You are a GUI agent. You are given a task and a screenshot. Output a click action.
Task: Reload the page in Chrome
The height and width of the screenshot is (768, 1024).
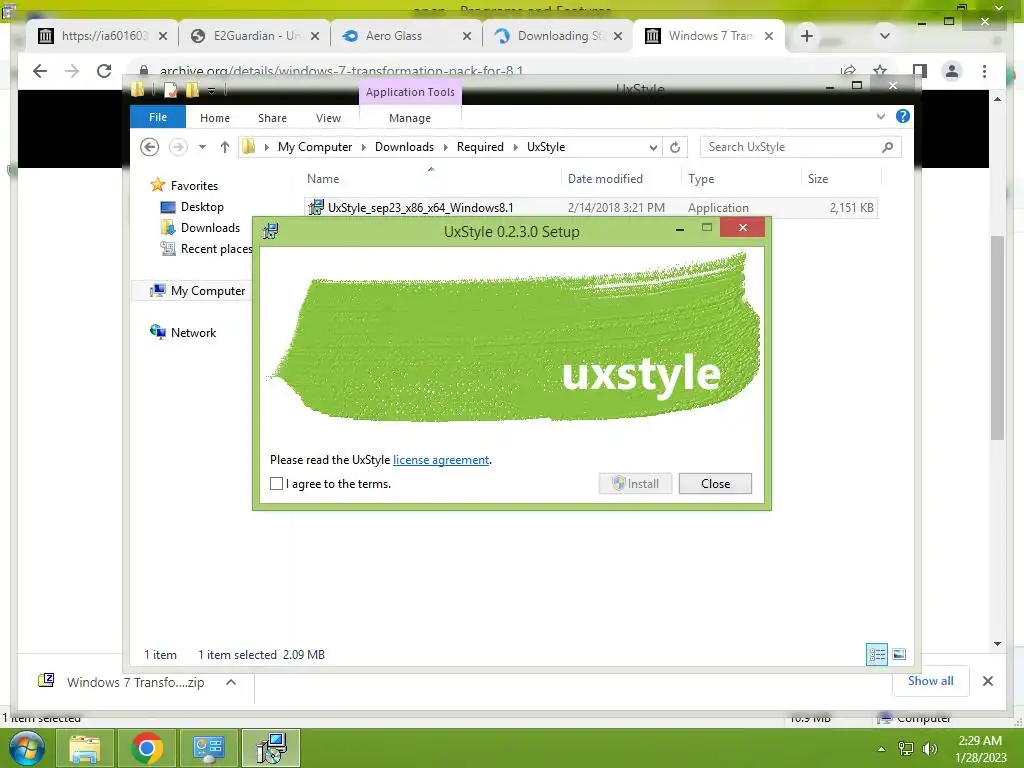pyautogui.click(x=104, y=71)
